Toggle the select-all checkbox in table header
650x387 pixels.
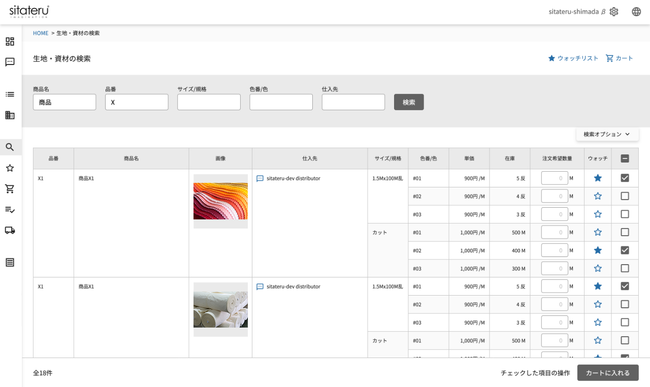coord(625,158)
